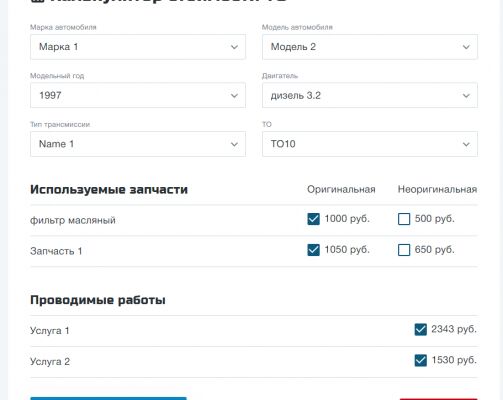Image resolution: width=503 pixels, height=400 pixels.
Task: Click the Модельный год field label
Action: coord(57,76)
